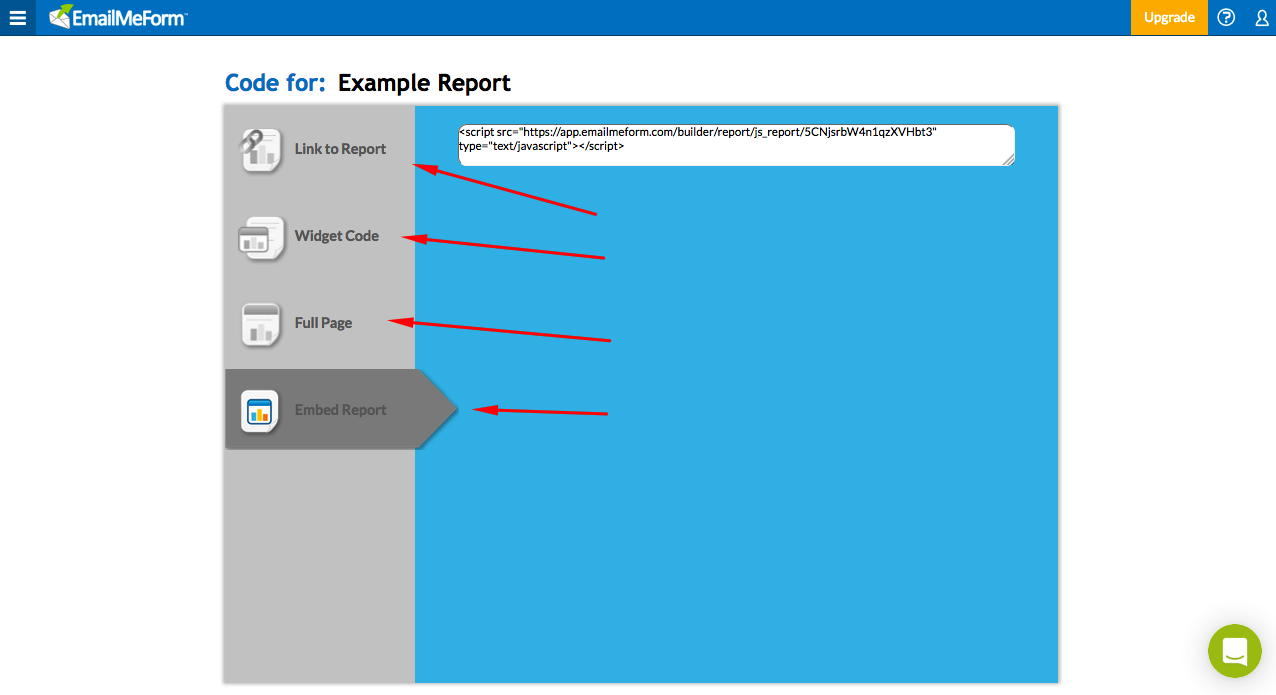The image size is (1276, 695).
Task: Click the "Example Report" title text
Action: 424,83
